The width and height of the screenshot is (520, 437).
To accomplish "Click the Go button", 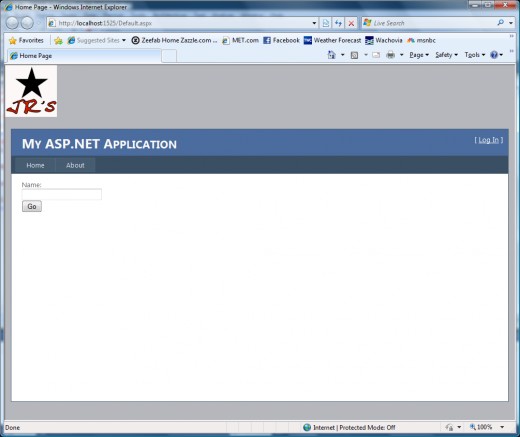I will [32, 206].
